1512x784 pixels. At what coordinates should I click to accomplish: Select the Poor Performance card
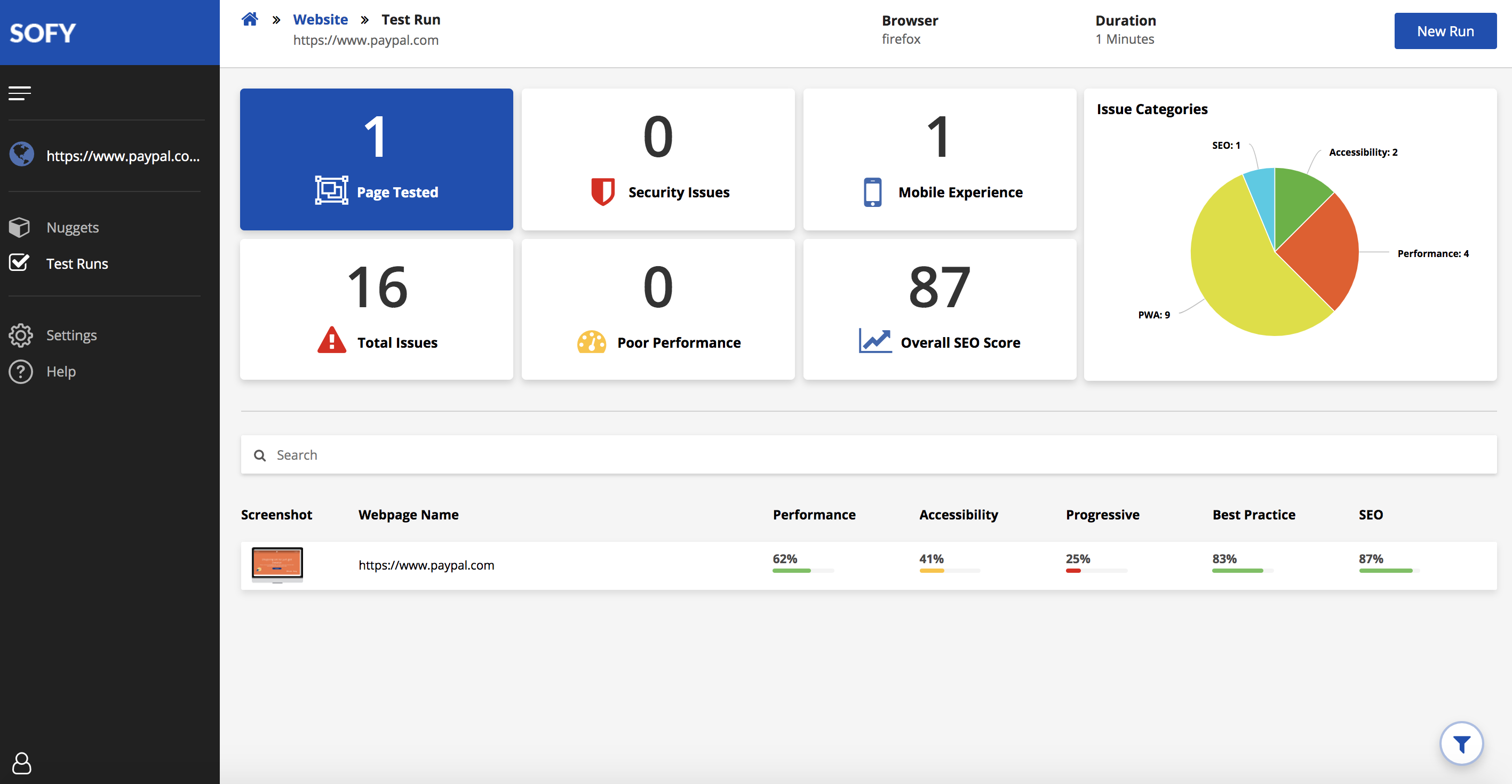(x=658, y=309)
